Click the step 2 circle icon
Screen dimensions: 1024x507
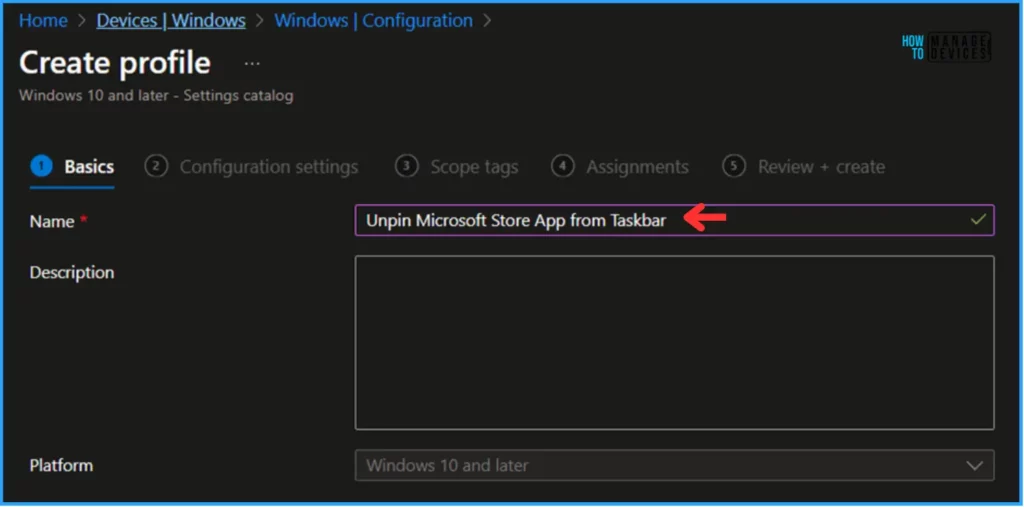pyautogui.click(x=155, y=166)
